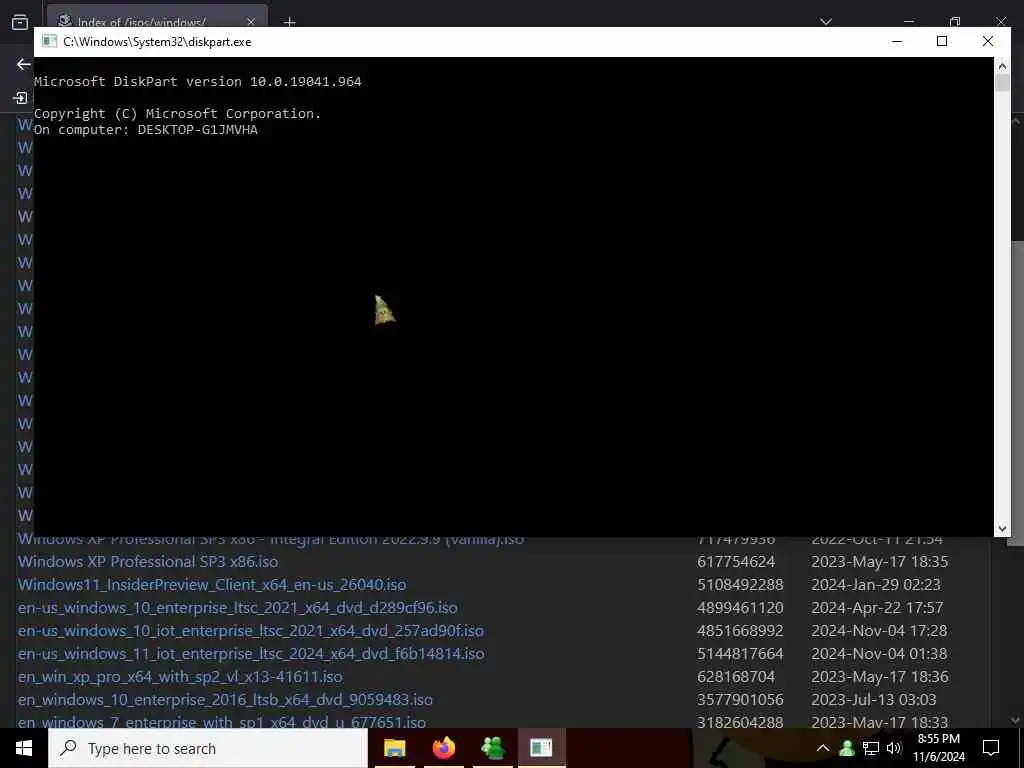Open en_windows_7_enterprise_with_sp1 iso link

222,722
